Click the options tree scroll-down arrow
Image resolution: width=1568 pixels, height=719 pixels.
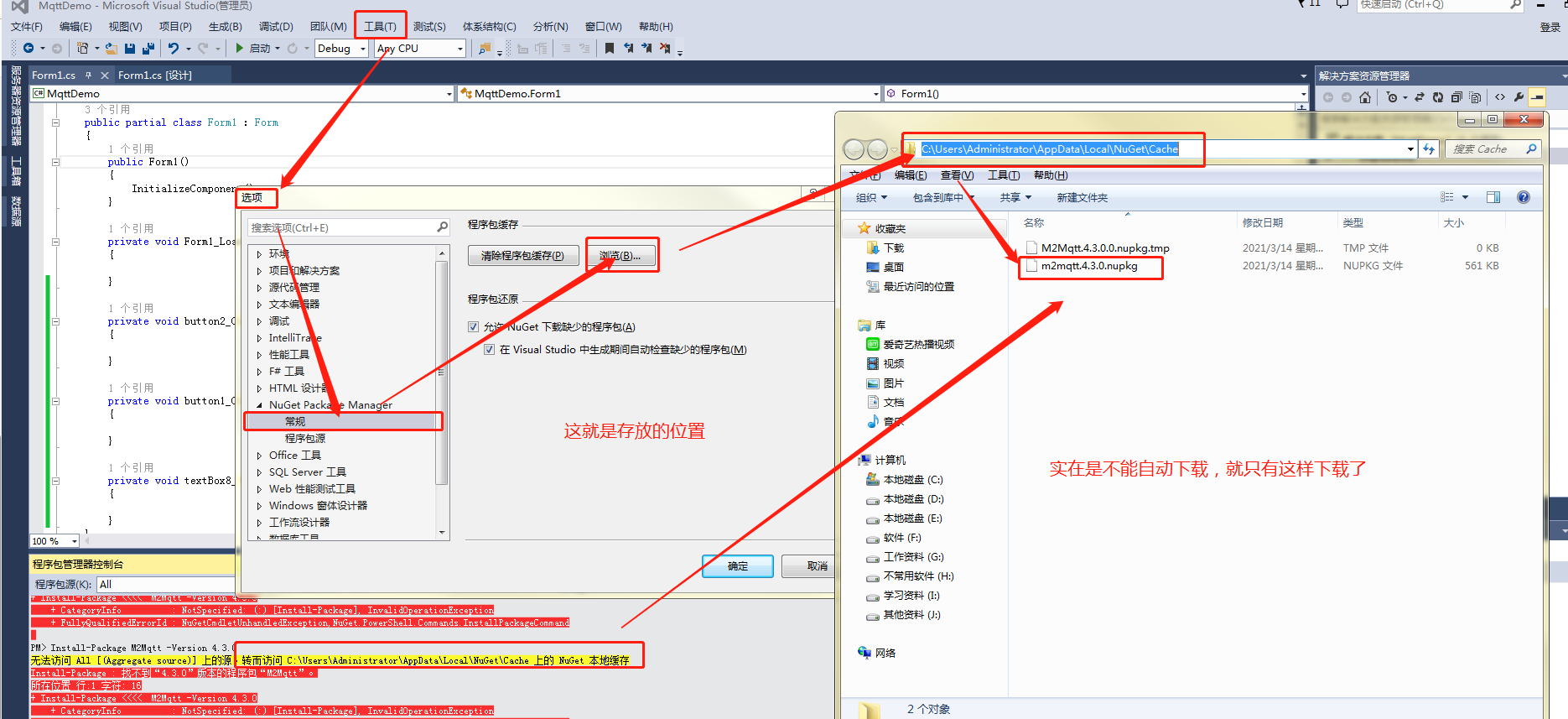(x=442, y=533)
